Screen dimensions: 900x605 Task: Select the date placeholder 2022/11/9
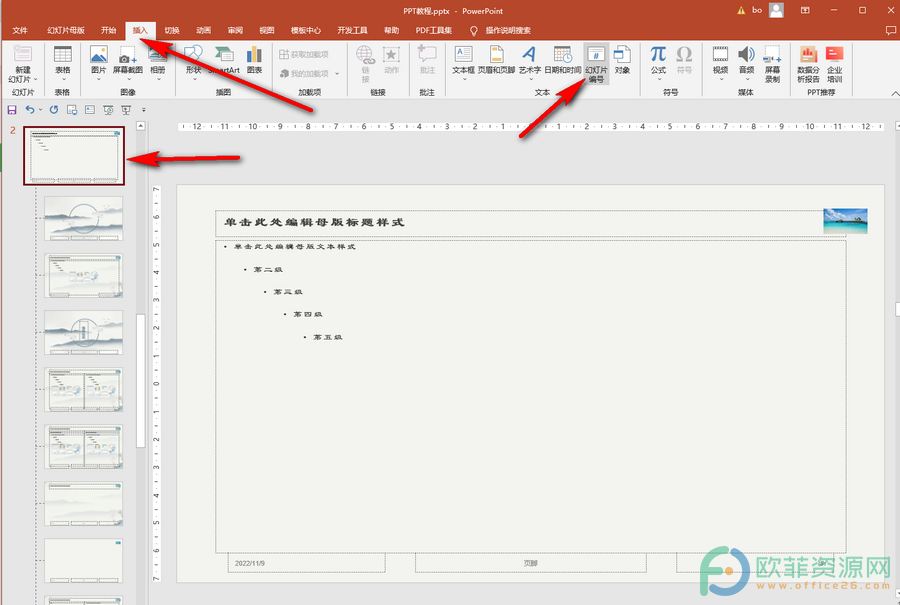pyautogui.click(x=307, y=563)
